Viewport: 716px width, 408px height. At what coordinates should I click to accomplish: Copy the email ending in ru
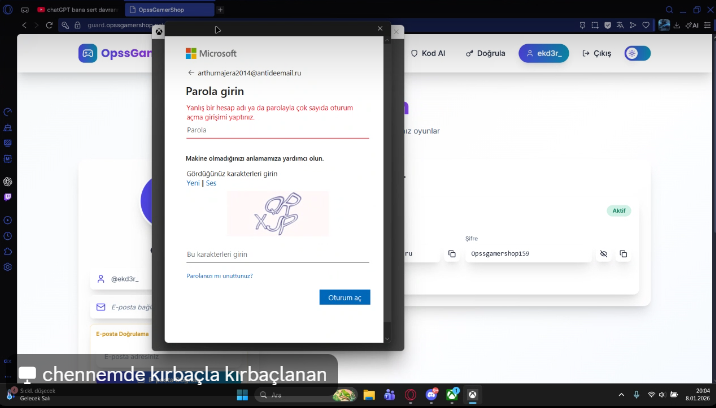tap(452, 254)
